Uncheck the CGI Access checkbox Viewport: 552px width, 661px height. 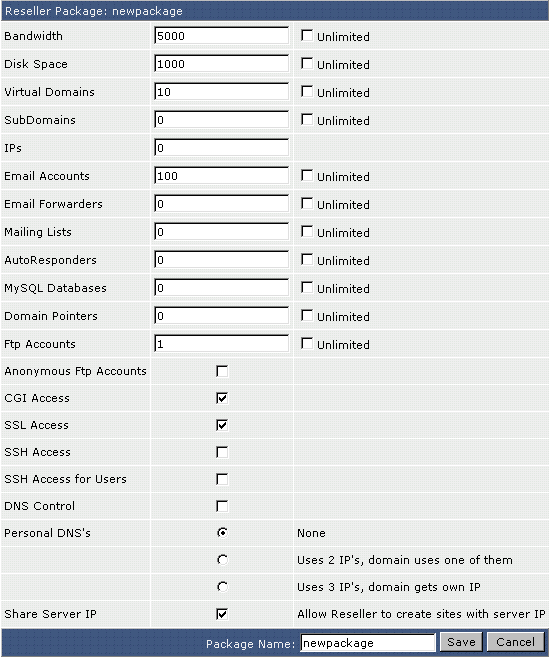(222, 398)
